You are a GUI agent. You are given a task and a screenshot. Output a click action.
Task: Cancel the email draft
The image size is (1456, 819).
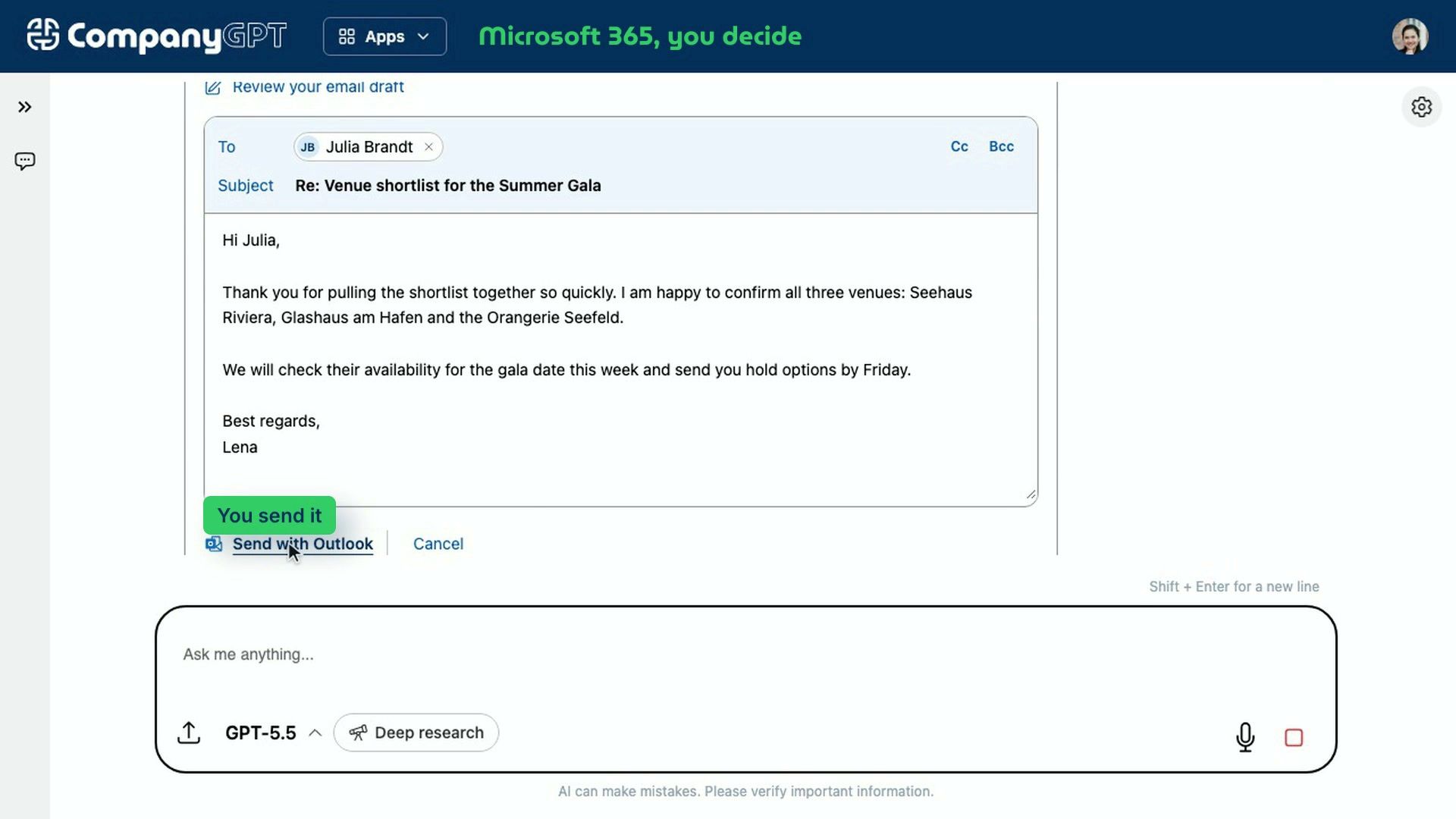pos(438,544)
